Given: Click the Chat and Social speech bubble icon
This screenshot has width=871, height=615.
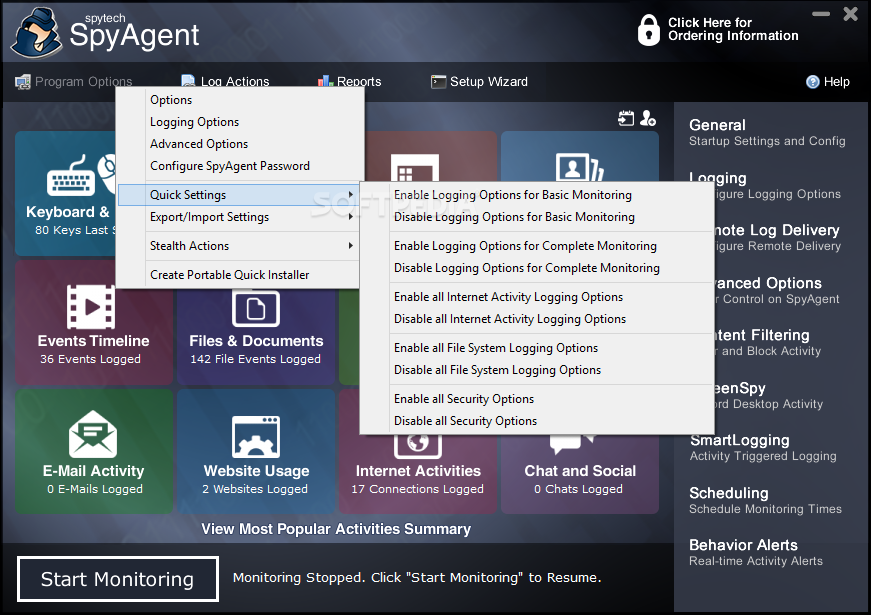Looking at the screenshot, I should coord(572,444).
